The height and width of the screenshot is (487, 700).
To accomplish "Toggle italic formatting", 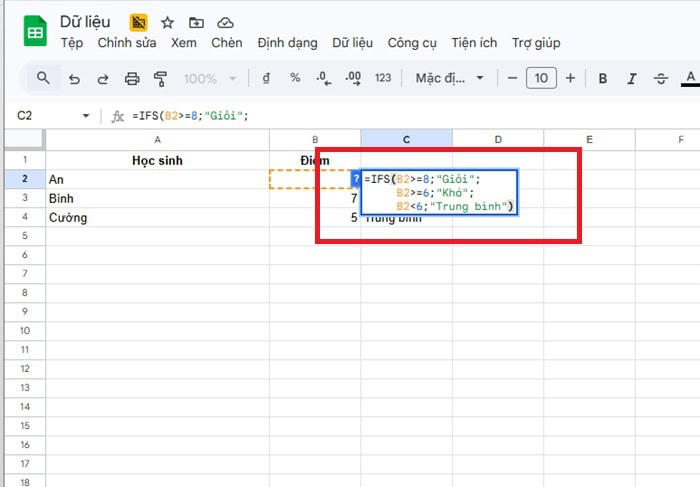I will coord(631,78).
